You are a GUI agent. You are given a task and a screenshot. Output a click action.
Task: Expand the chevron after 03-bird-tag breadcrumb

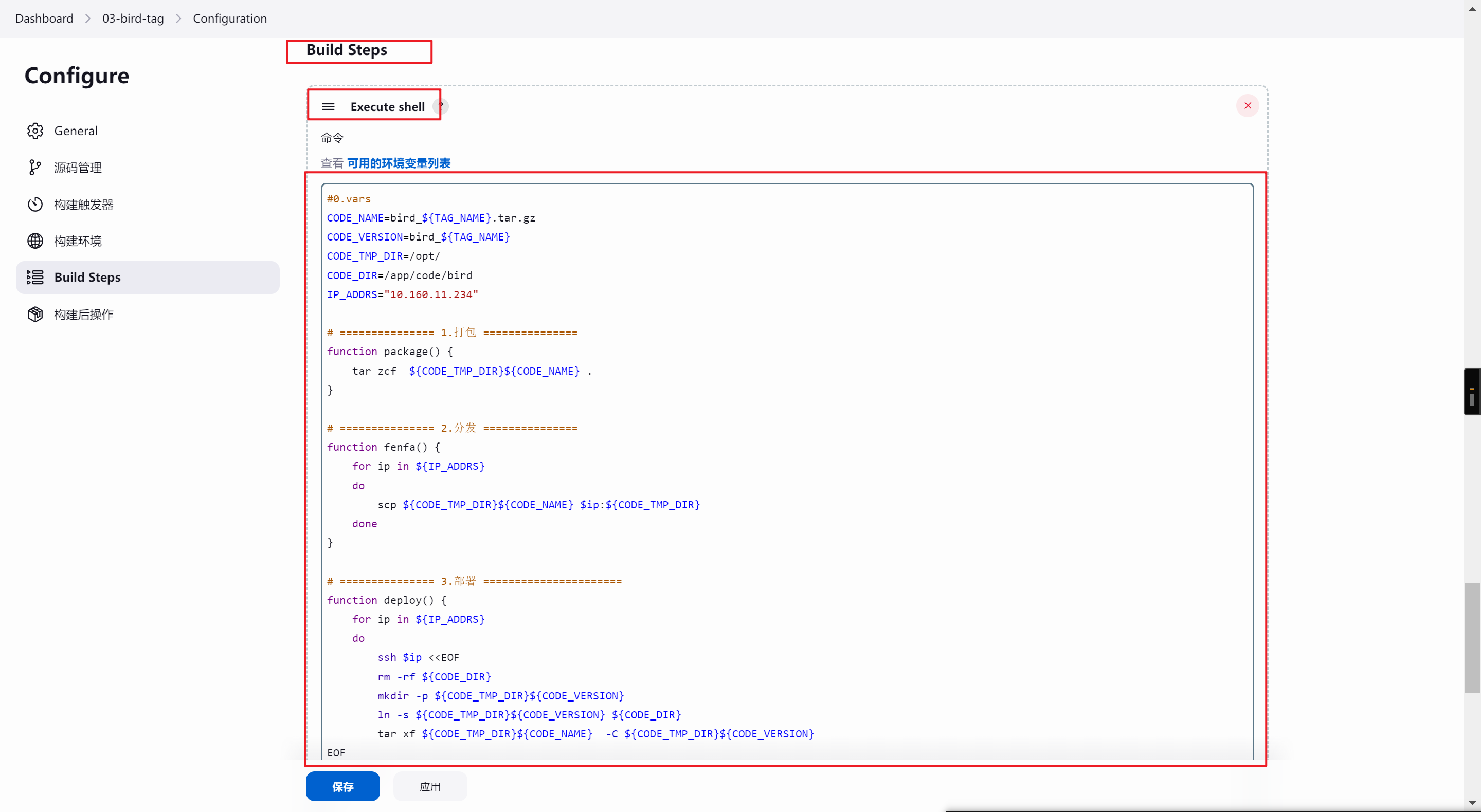pyautogui.click(x=179, y=19)
